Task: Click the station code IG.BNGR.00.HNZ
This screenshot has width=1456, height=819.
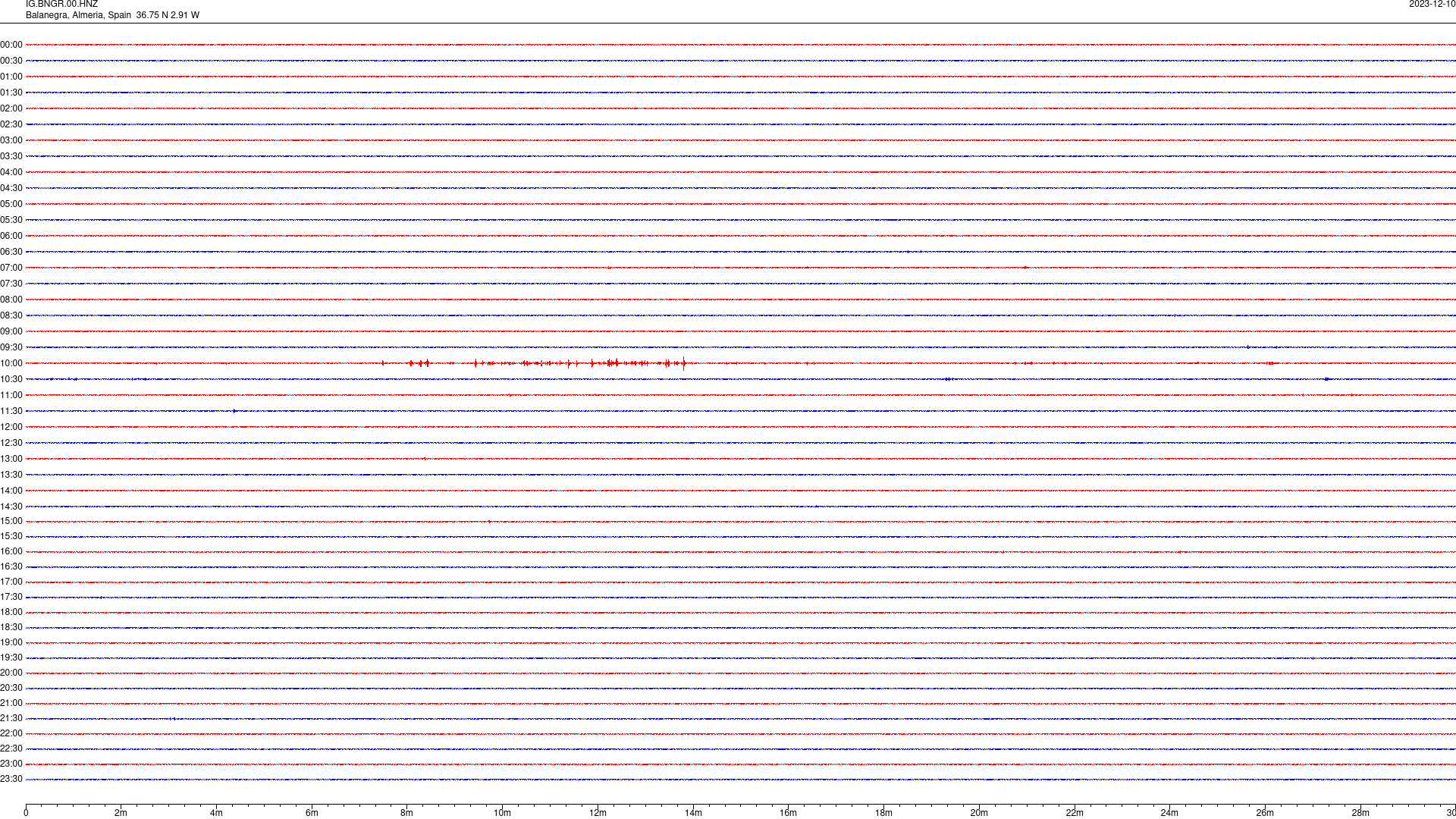Action: tap(61, 5)
